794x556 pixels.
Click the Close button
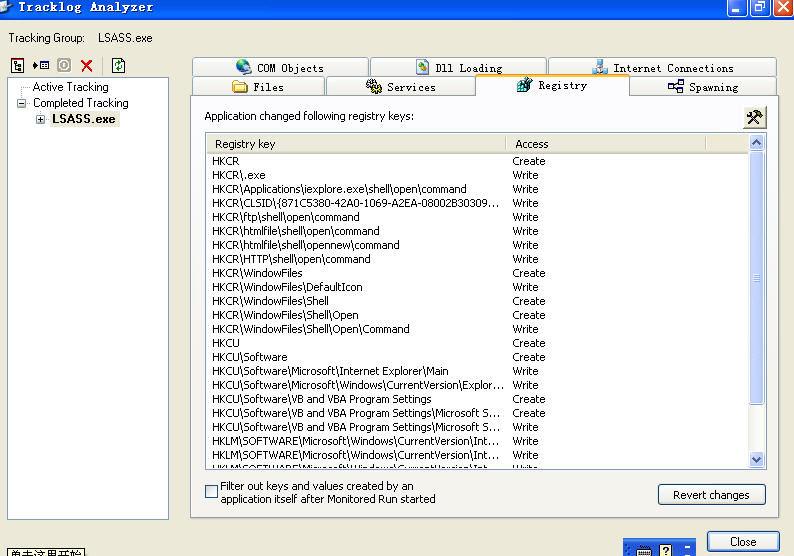click(x=743, y=541)
